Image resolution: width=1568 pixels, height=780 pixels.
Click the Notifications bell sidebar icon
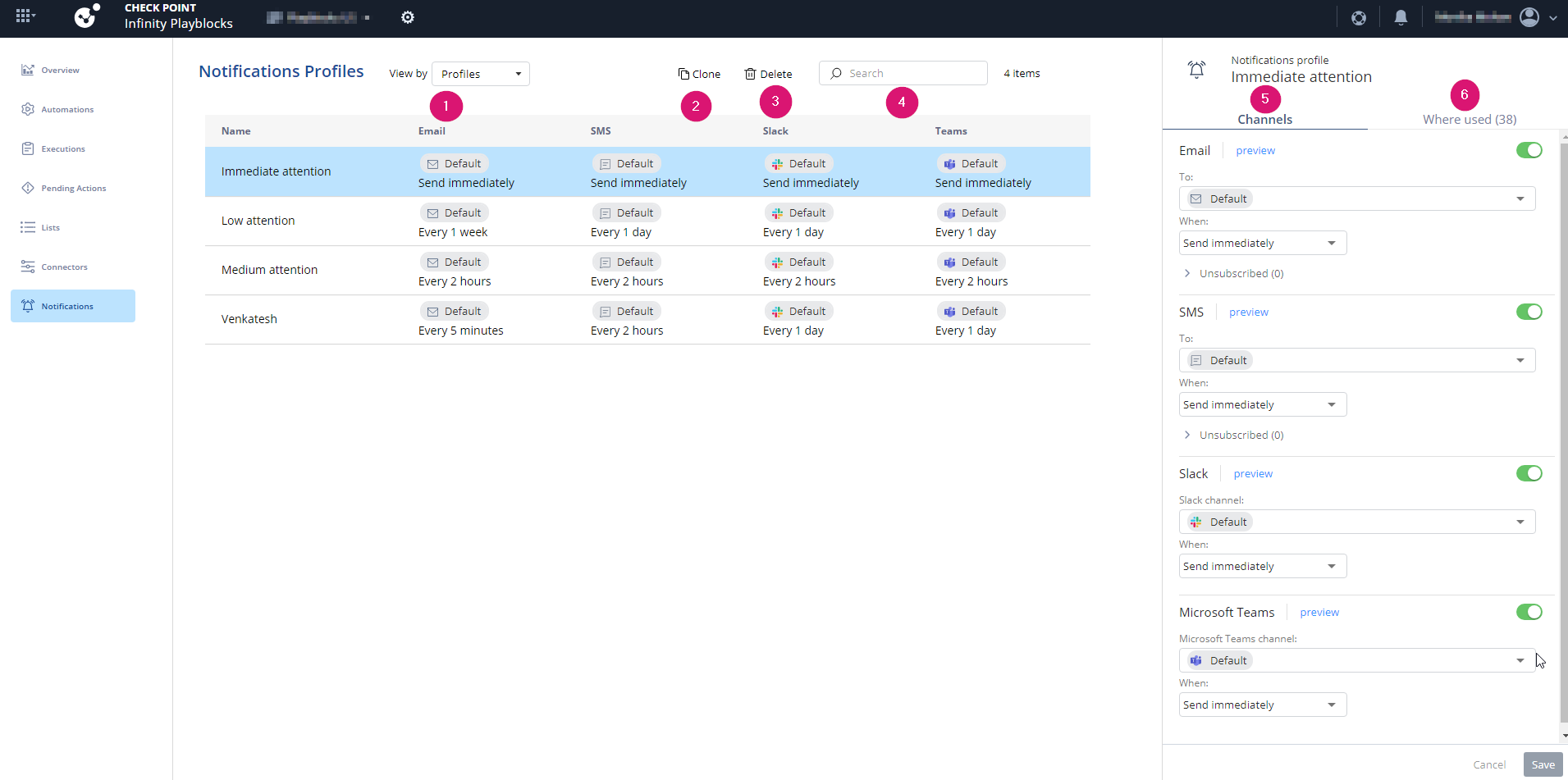point(28,306)
